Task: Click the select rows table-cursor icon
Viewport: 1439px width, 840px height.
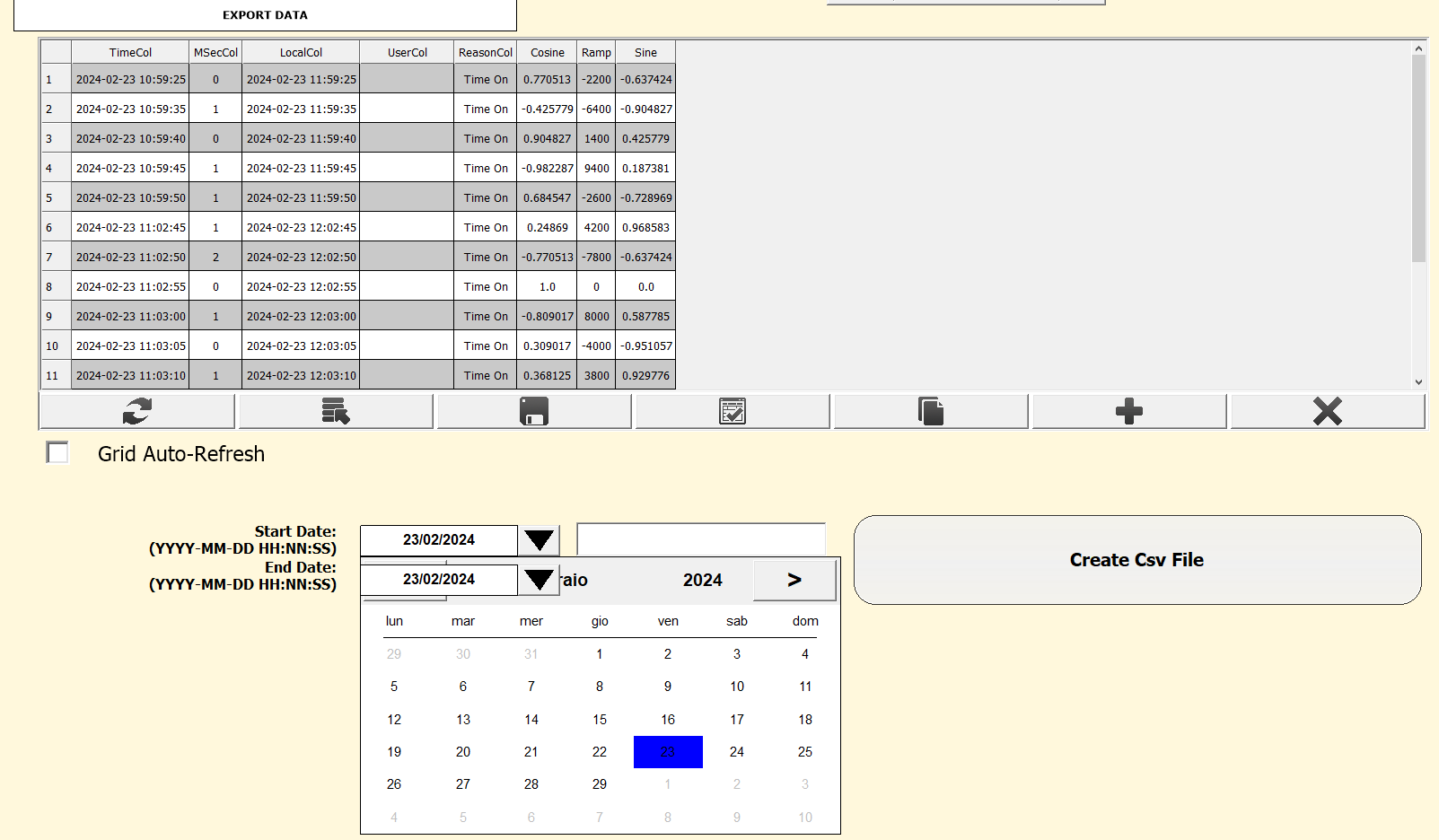Action: point(336,412)
